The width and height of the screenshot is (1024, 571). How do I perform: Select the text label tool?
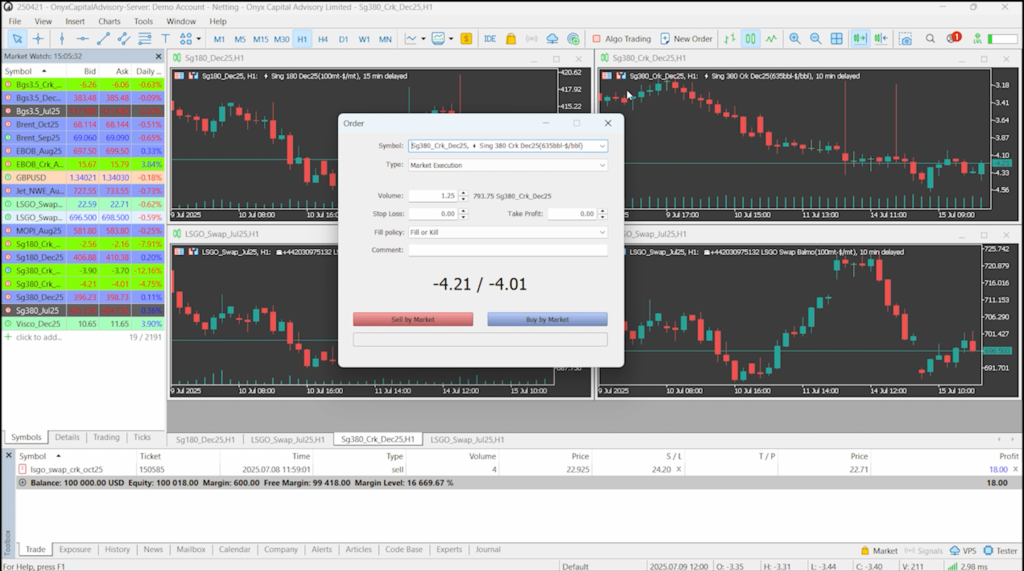pos(165,39)
